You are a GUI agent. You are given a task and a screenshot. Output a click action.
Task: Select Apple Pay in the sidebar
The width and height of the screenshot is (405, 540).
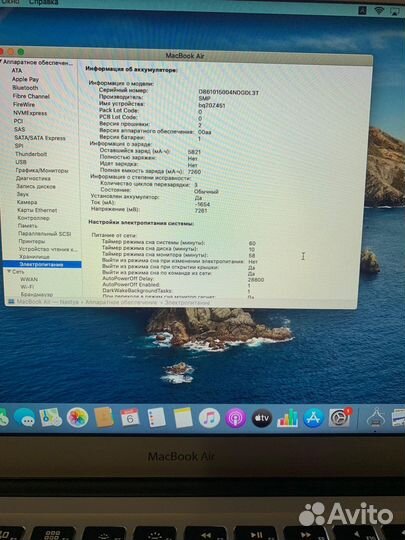coord(25,79)
